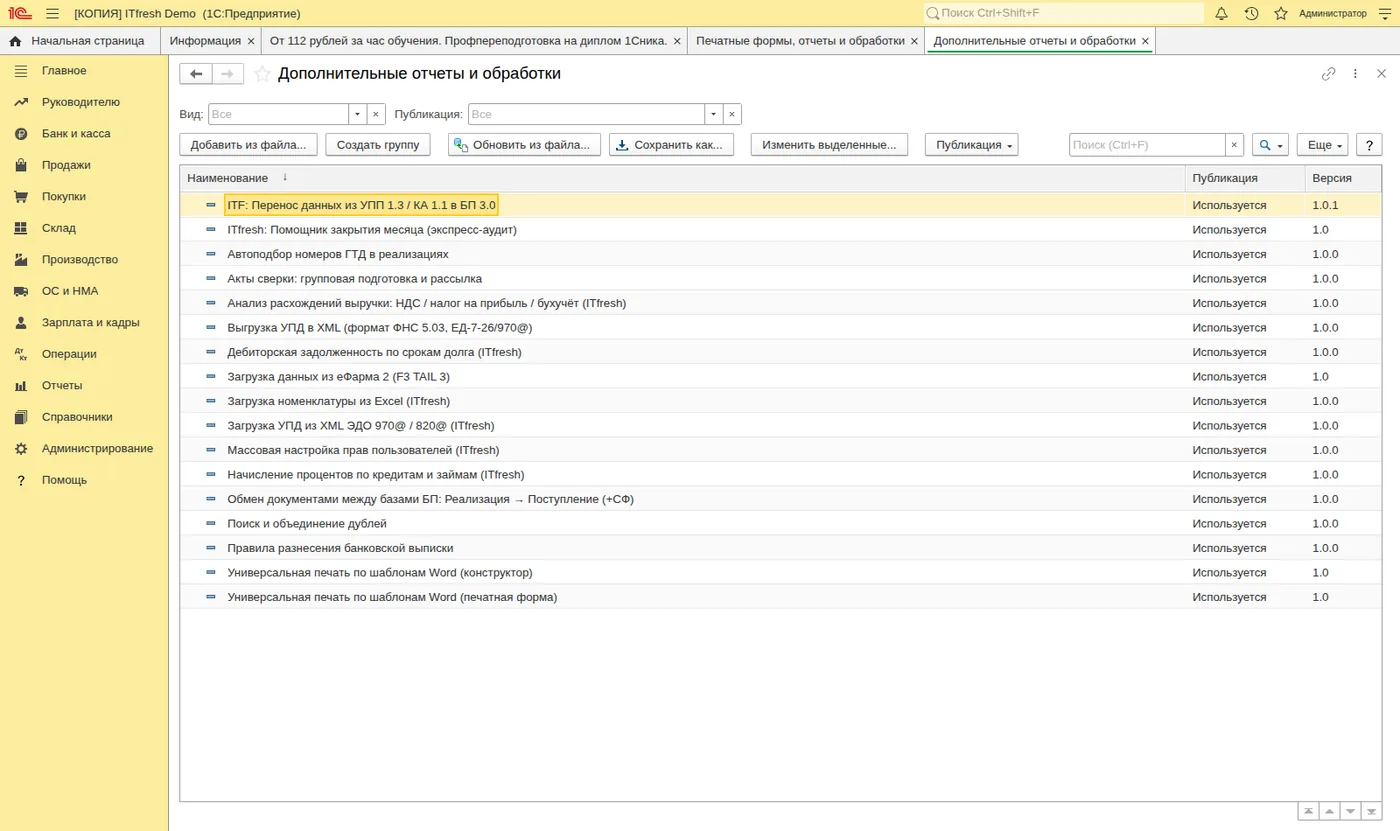Viewport: 1400px width, 831px height.
Task: Focus the Поиск (Ctrl+F) list search field
Action: click(1147, 145)
